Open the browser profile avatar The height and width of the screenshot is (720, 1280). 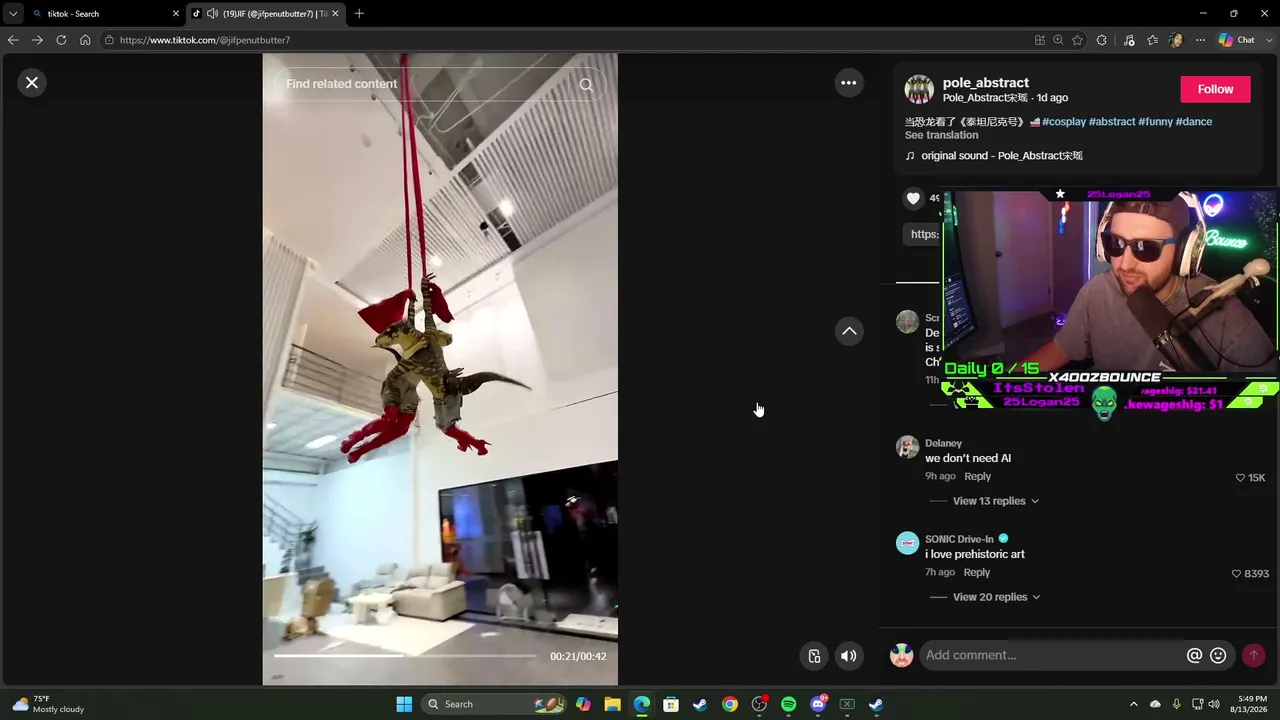[x=1176, y=40]
